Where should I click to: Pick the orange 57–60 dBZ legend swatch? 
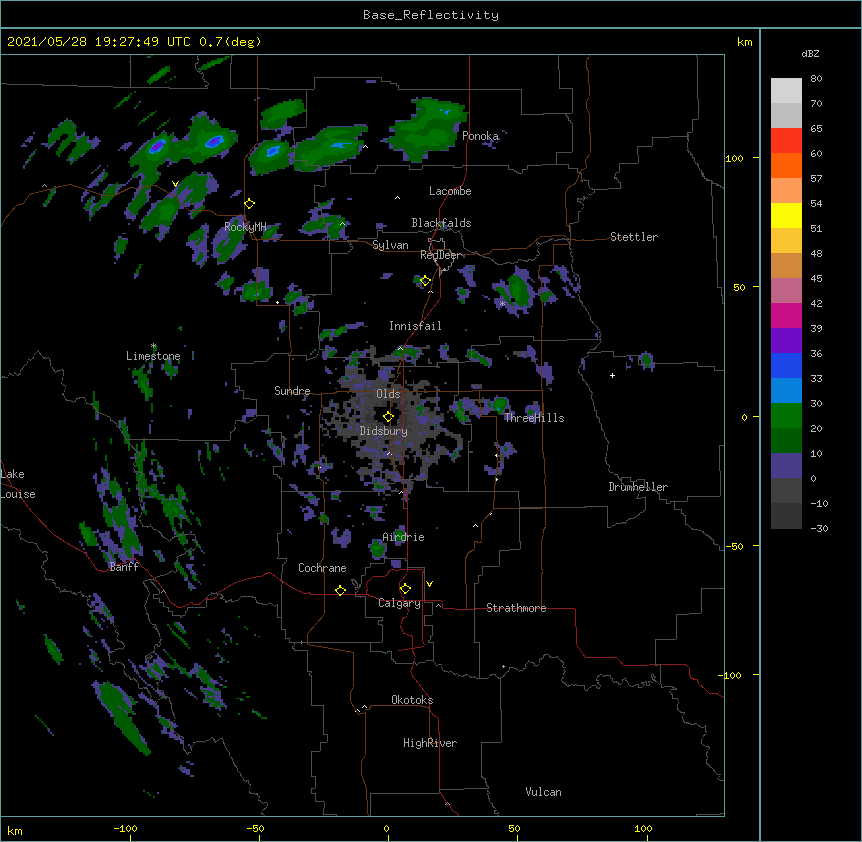[786, 165]
